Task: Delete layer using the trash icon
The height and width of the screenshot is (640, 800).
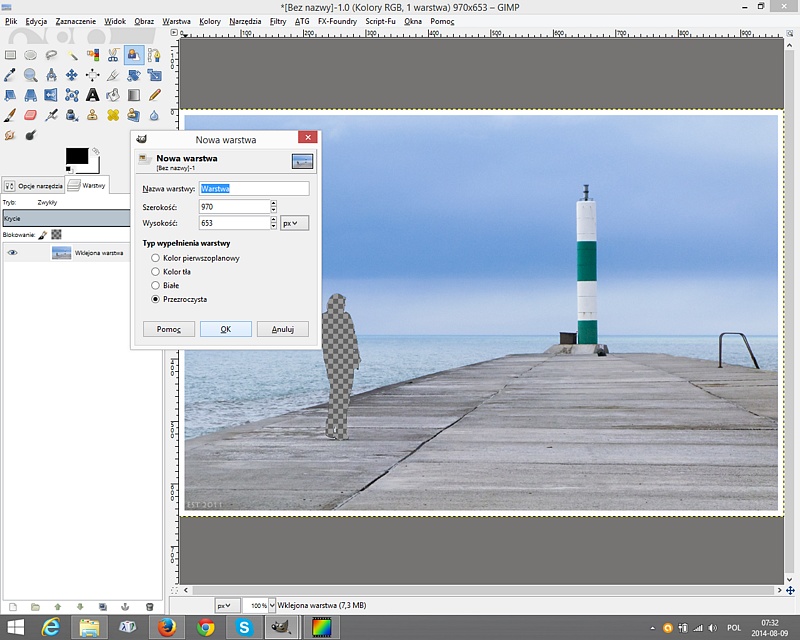Action: coord(149,606)
